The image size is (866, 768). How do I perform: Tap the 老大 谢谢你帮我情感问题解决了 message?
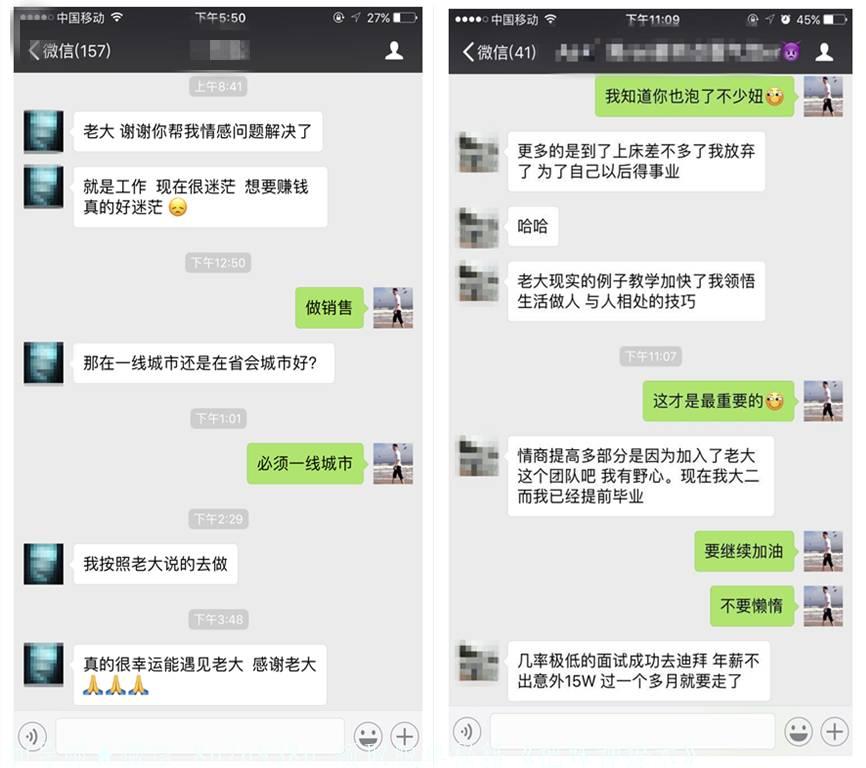pyautogui.click(x=198, y=131)
